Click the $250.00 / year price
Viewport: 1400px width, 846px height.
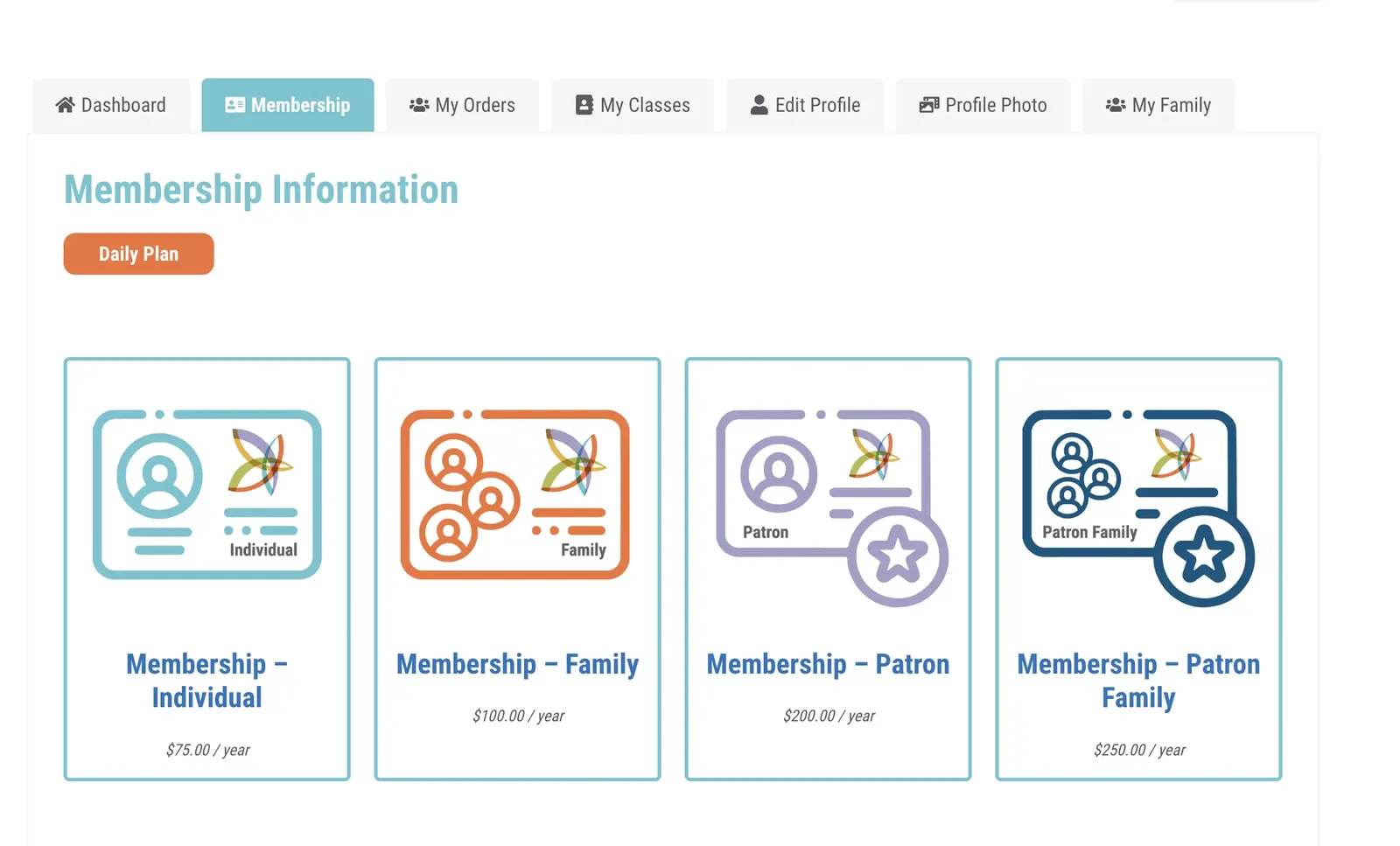pyautogui.click(x=1139, y=750)
